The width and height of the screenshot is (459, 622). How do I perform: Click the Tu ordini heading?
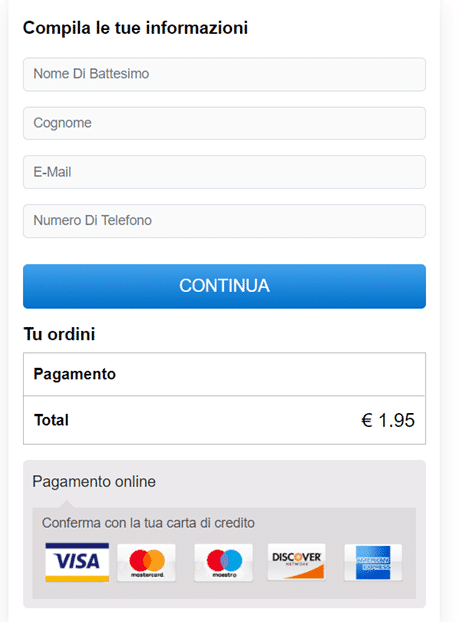(x=59, y=334)
